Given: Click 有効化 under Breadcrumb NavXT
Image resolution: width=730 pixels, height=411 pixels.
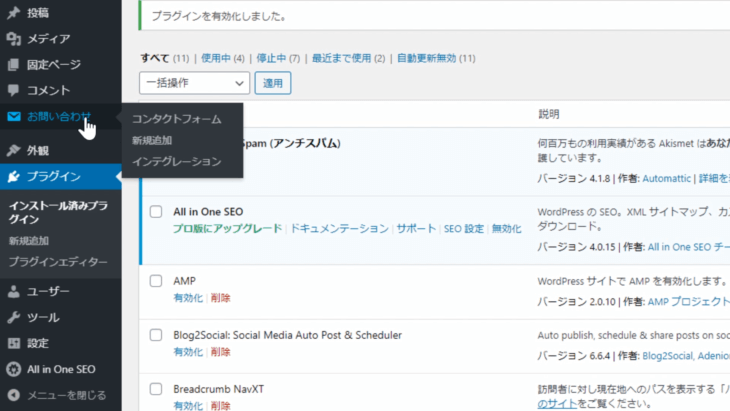Looking at the screenshot, I should tap(188, 405).
